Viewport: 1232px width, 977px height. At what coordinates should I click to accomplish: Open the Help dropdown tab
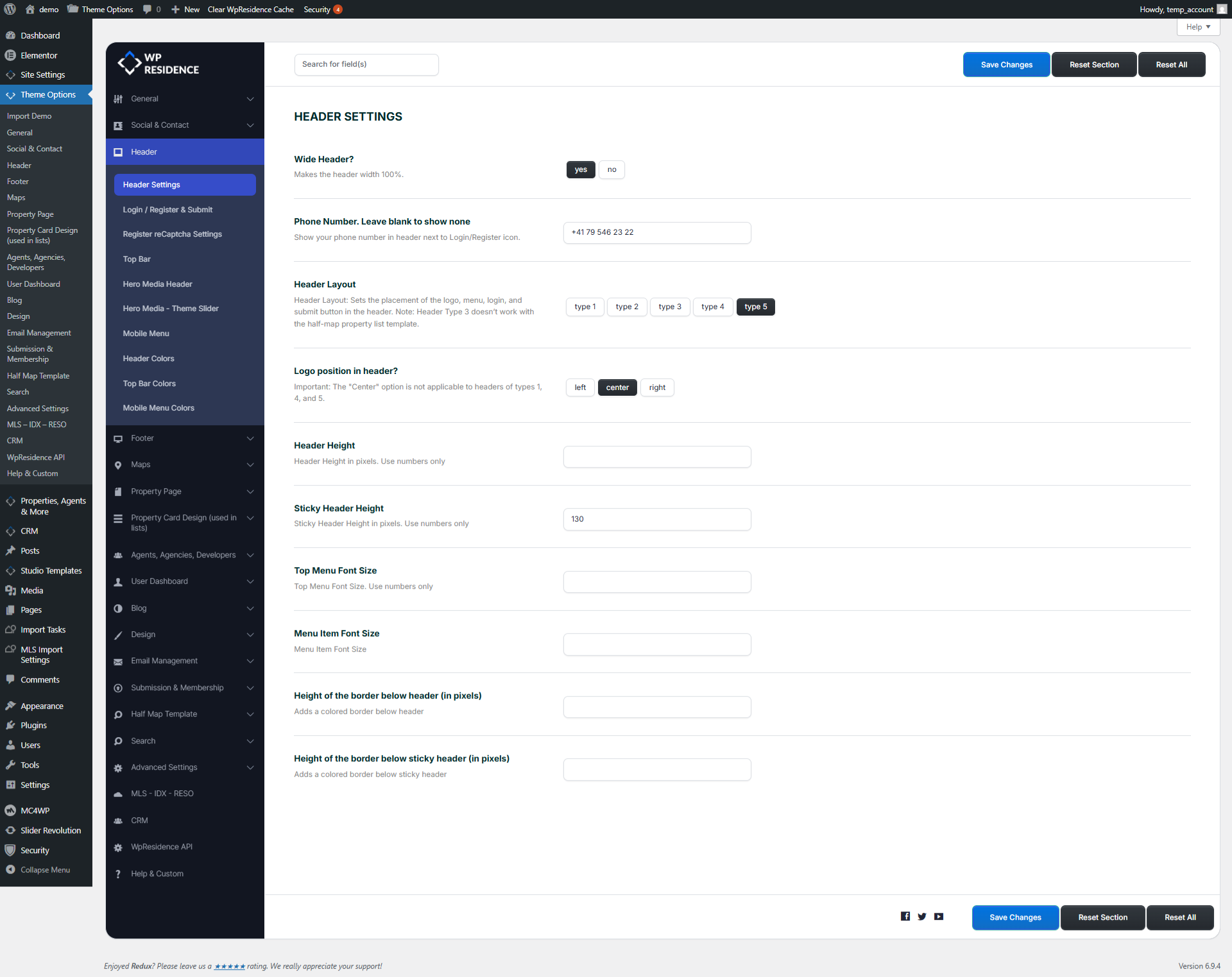(1197, 27)
